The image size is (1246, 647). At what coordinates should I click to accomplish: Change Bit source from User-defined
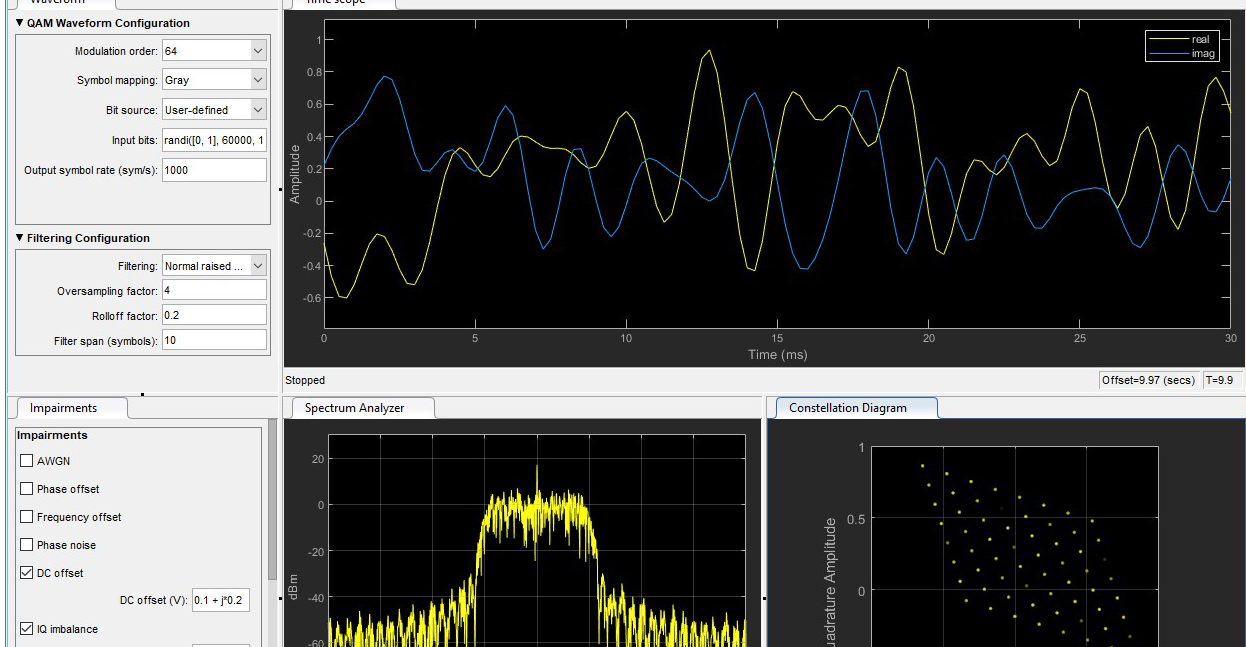pos(256,109)
